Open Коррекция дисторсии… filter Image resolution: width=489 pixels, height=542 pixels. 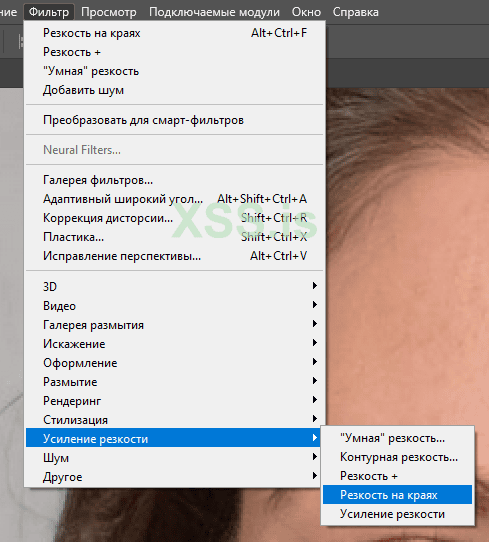(x=175, y=218)
